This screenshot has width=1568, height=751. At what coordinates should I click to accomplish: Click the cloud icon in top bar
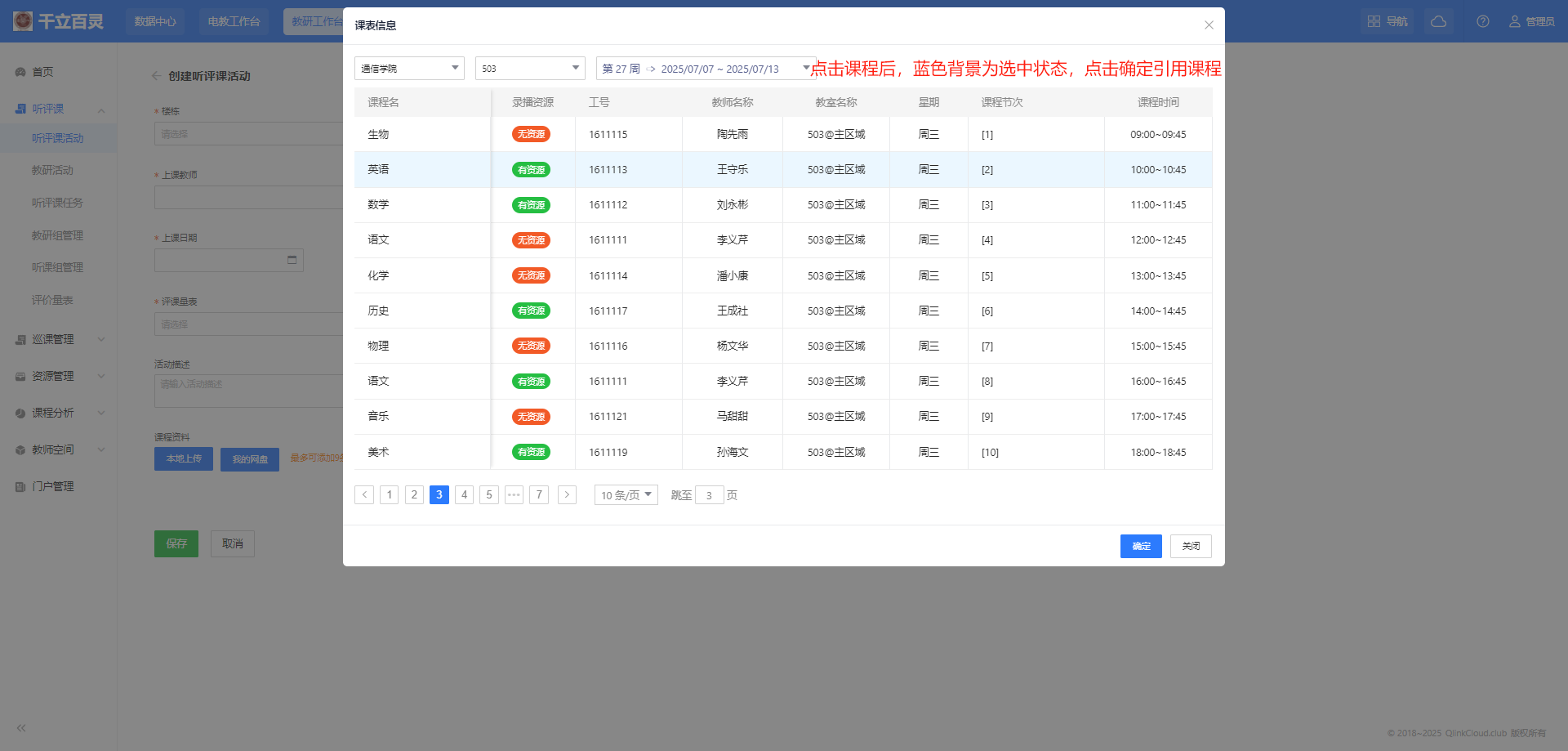pos(1438,21)
